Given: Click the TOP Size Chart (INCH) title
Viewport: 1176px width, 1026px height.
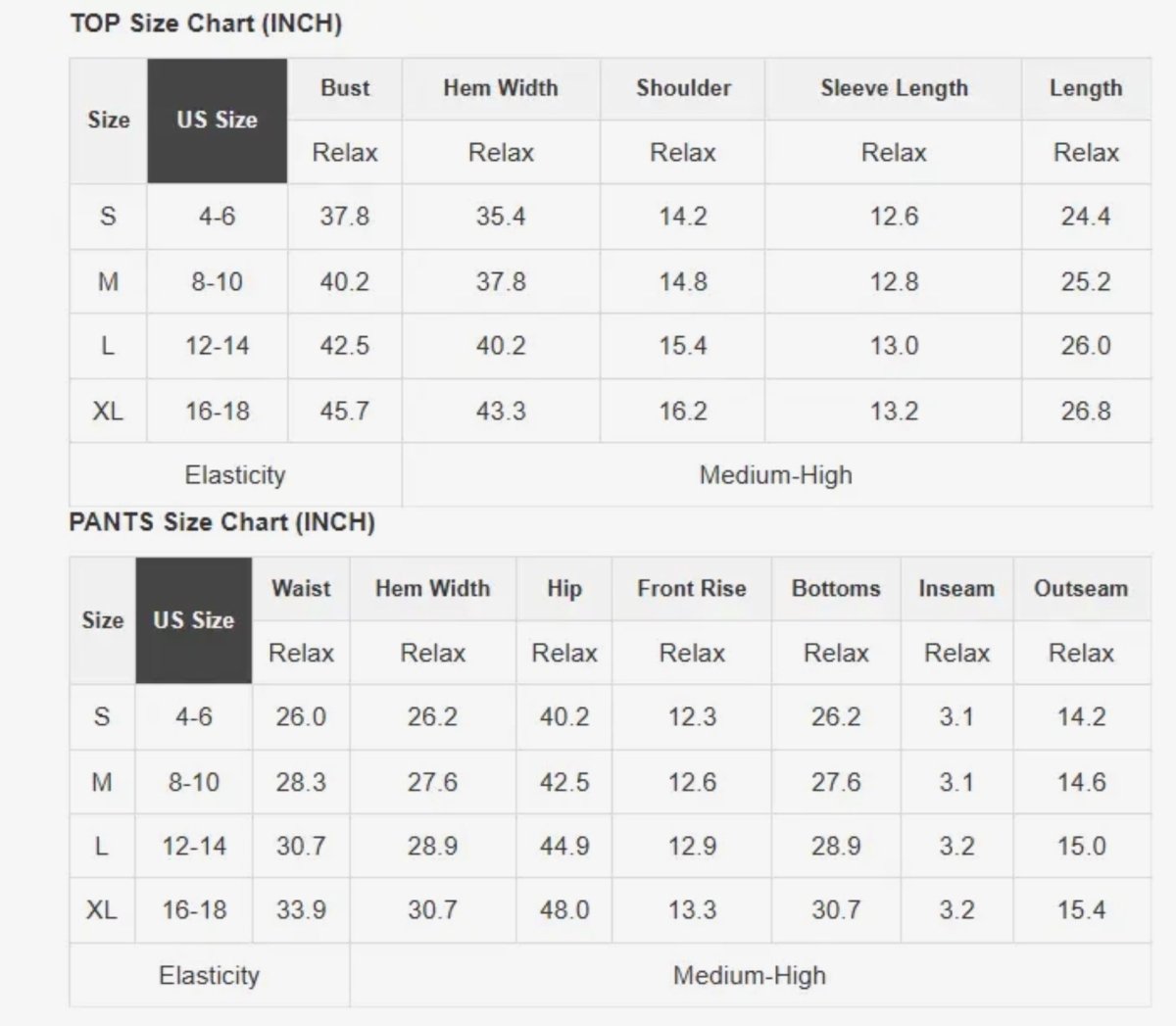Looking at the screenshot, I should [206, 24].
